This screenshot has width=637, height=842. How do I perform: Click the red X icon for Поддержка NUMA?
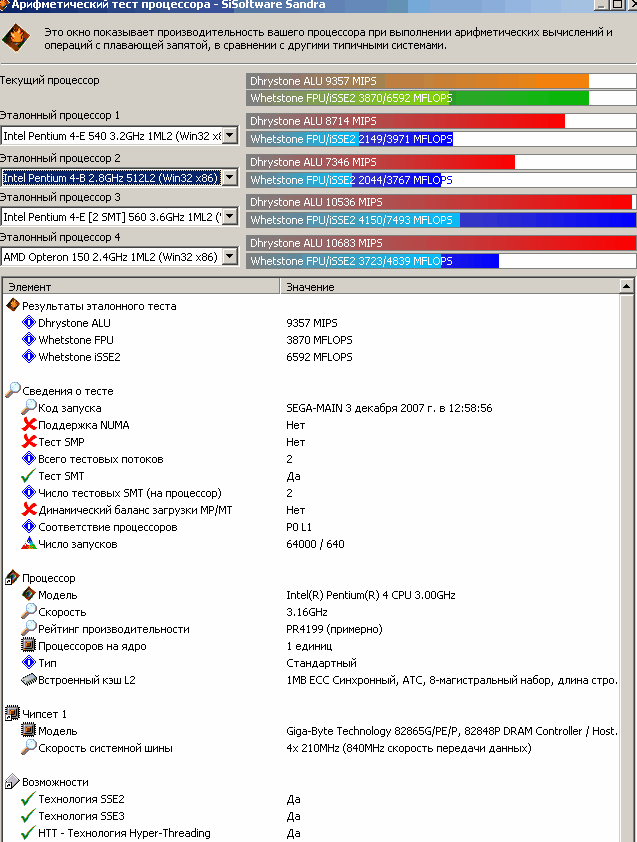click(28, 425)
